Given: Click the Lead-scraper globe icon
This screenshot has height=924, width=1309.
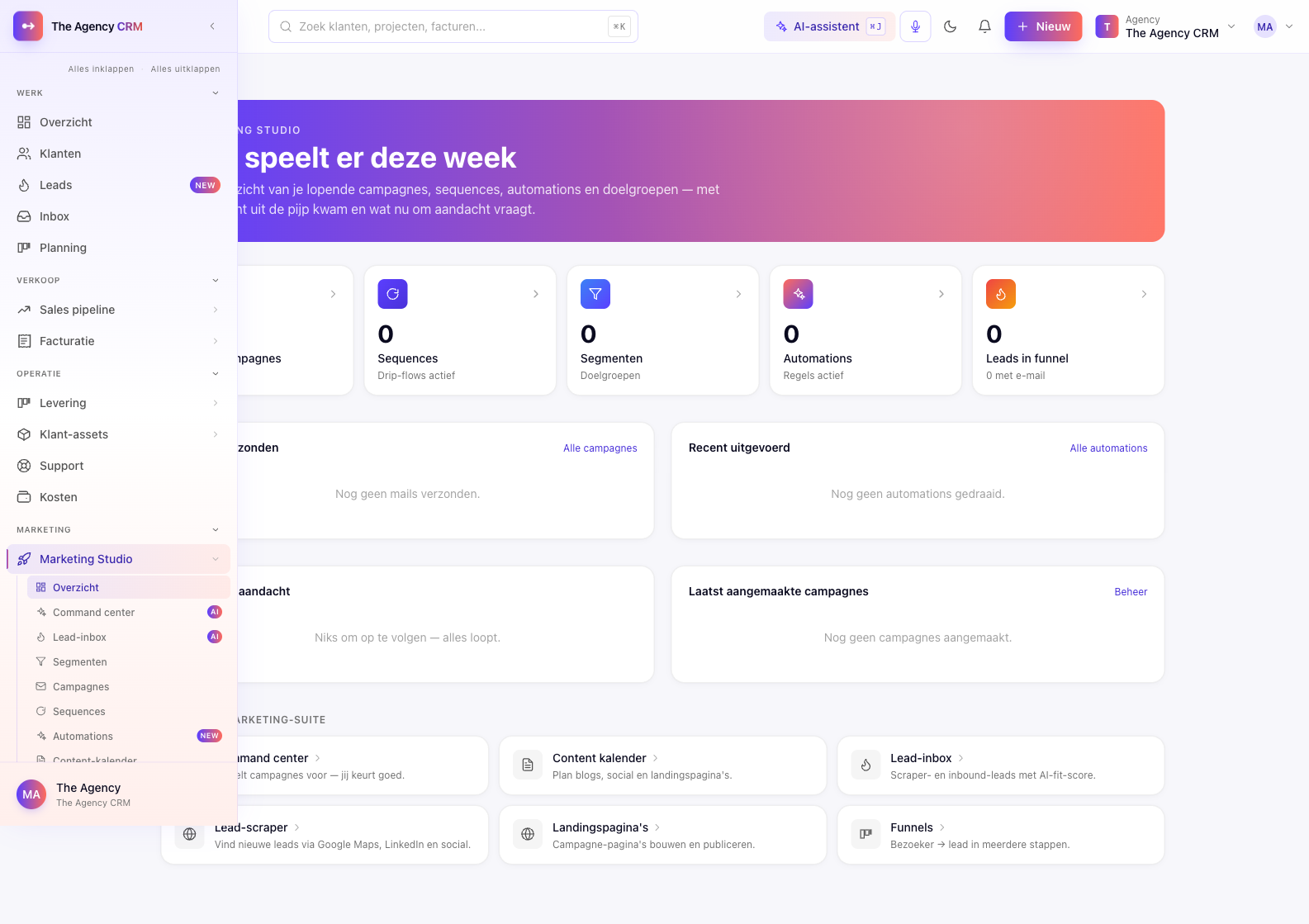Looking at the screenshot, I should 190,834.
